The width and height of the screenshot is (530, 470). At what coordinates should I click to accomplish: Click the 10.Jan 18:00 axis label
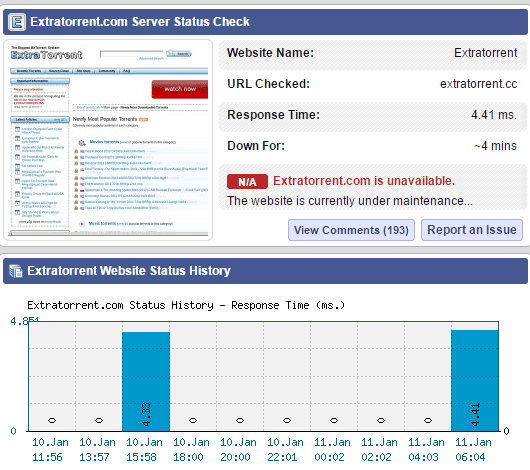coord(191,450)
